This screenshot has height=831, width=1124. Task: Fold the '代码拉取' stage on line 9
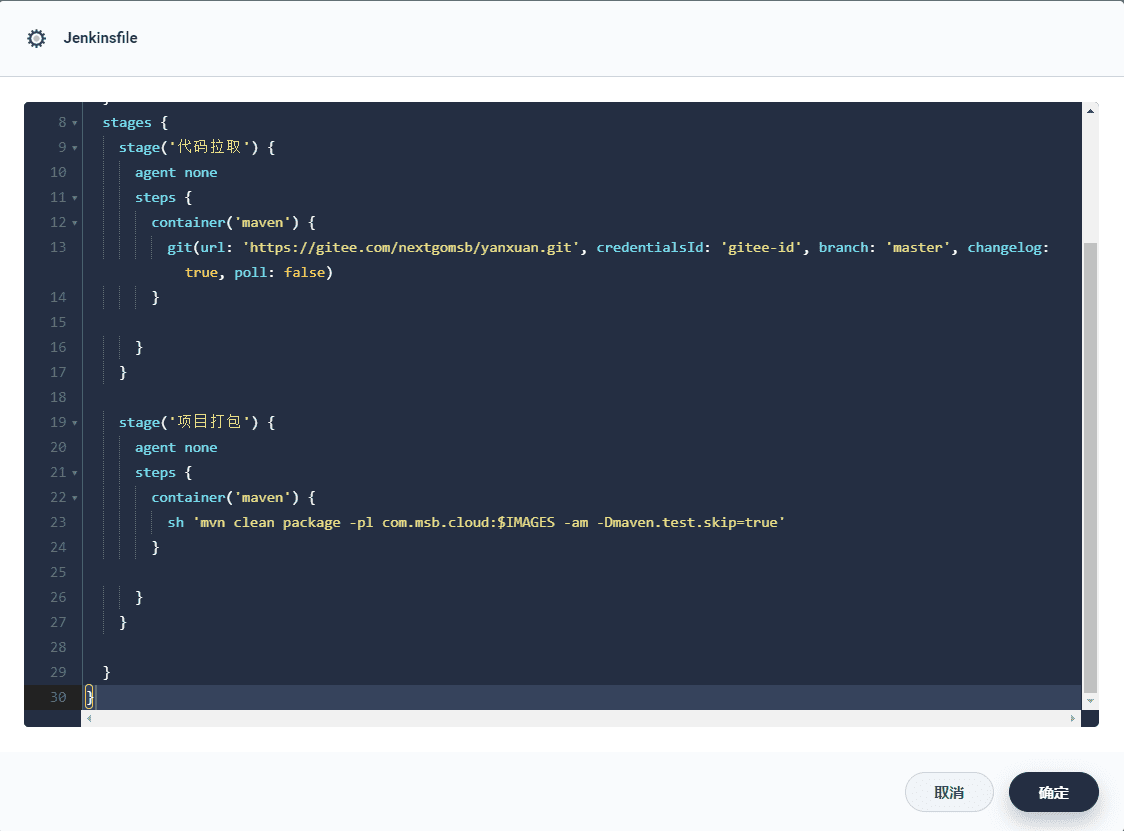point(75,148)
